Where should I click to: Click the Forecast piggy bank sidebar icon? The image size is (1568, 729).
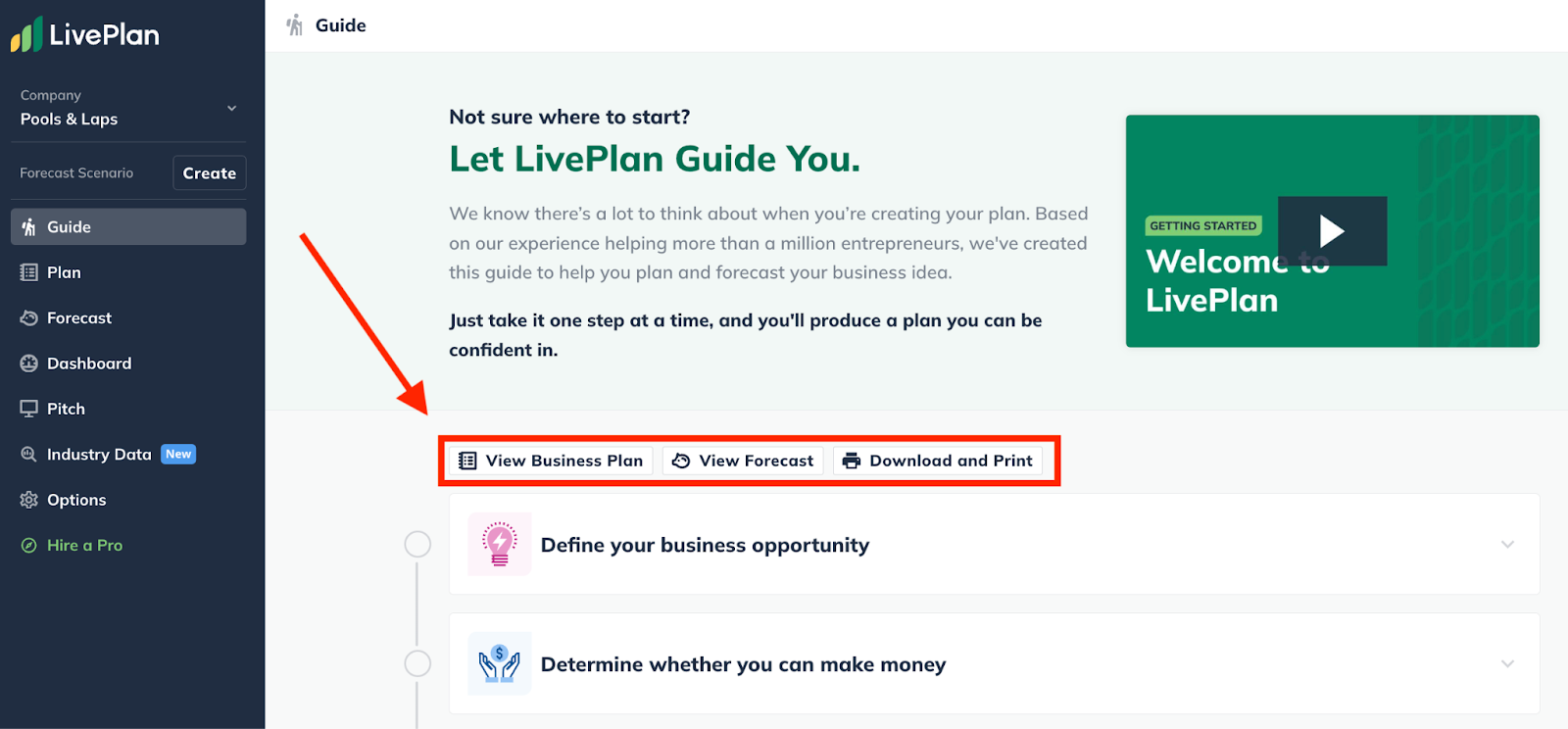tap(29, 318)
